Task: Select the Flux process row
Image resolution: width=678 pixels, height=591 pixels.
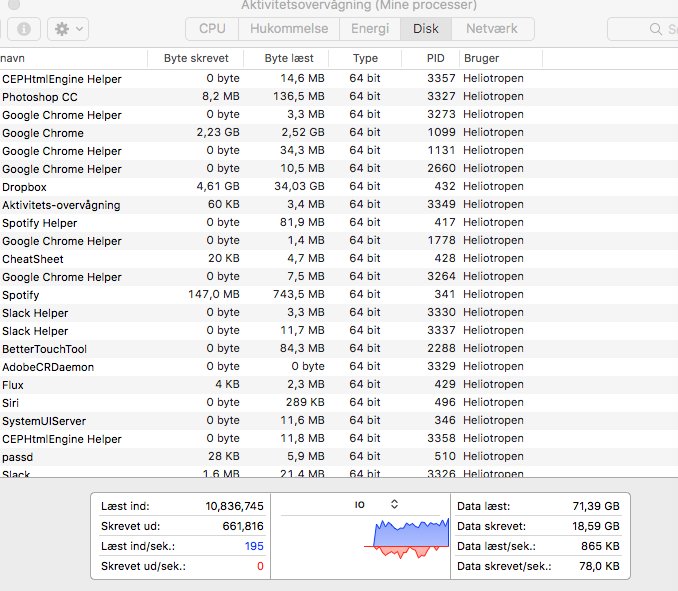Action: (339, 385)
